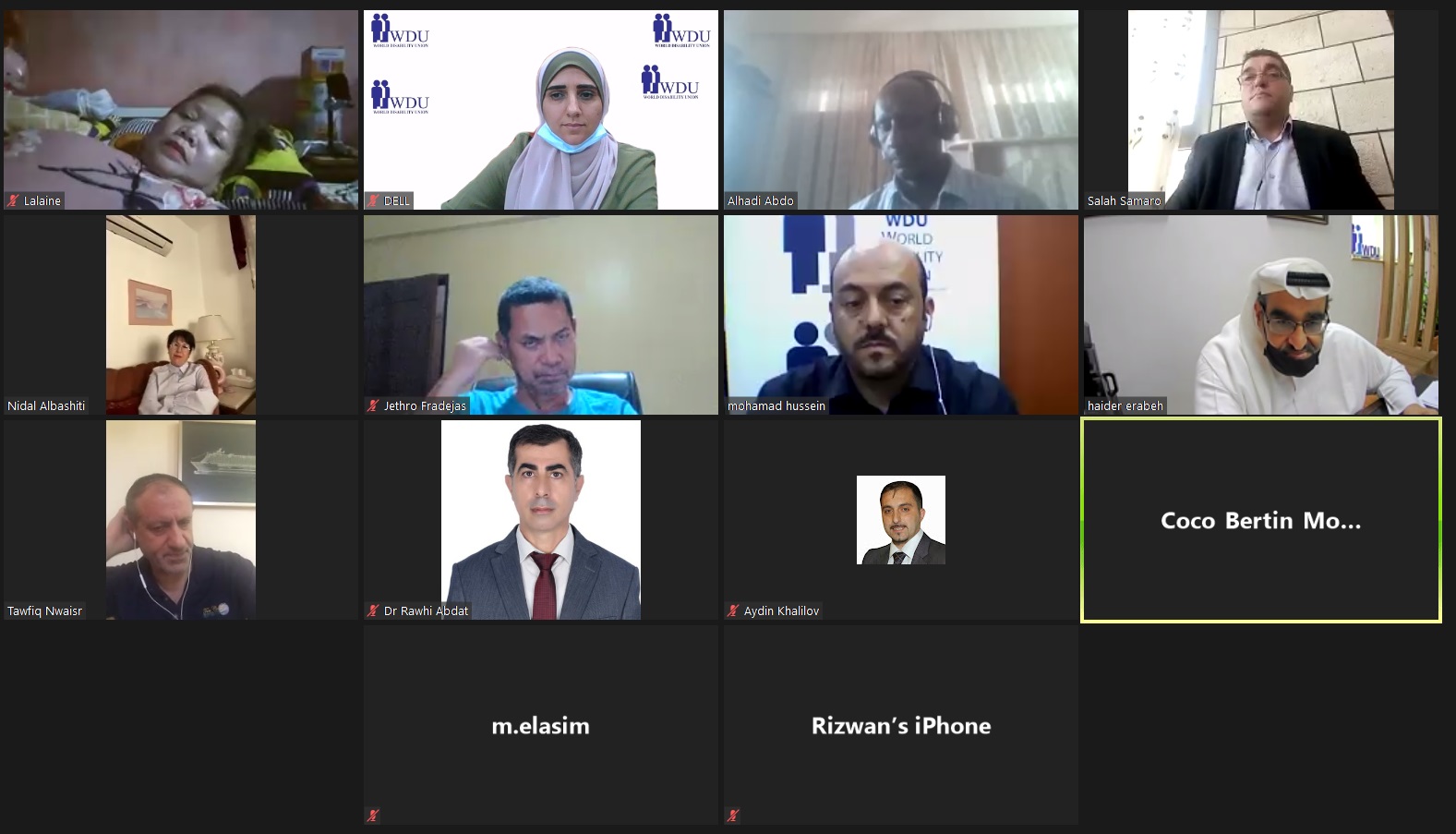The image size is (1456, 834).
Task: Click the m.elasim participant name
Action: (541, 726)
